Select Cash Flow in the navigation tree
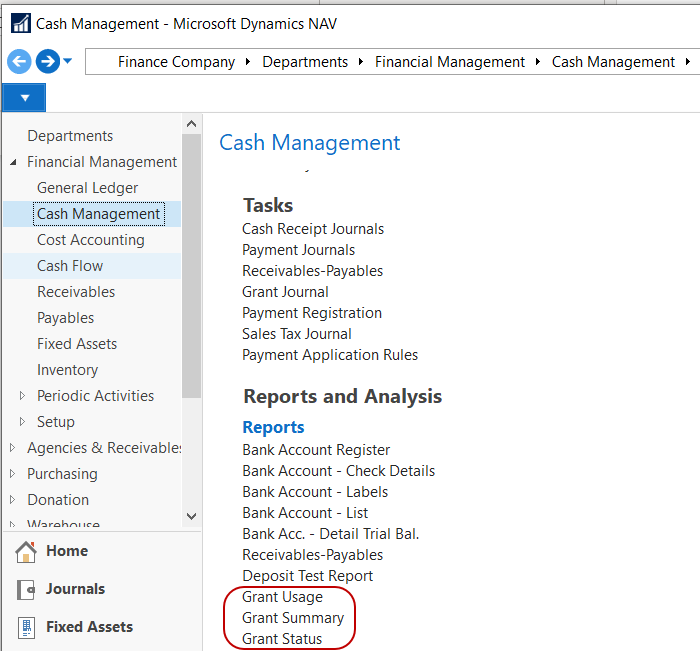Screen dimensions: 700x651 [70, 266]
